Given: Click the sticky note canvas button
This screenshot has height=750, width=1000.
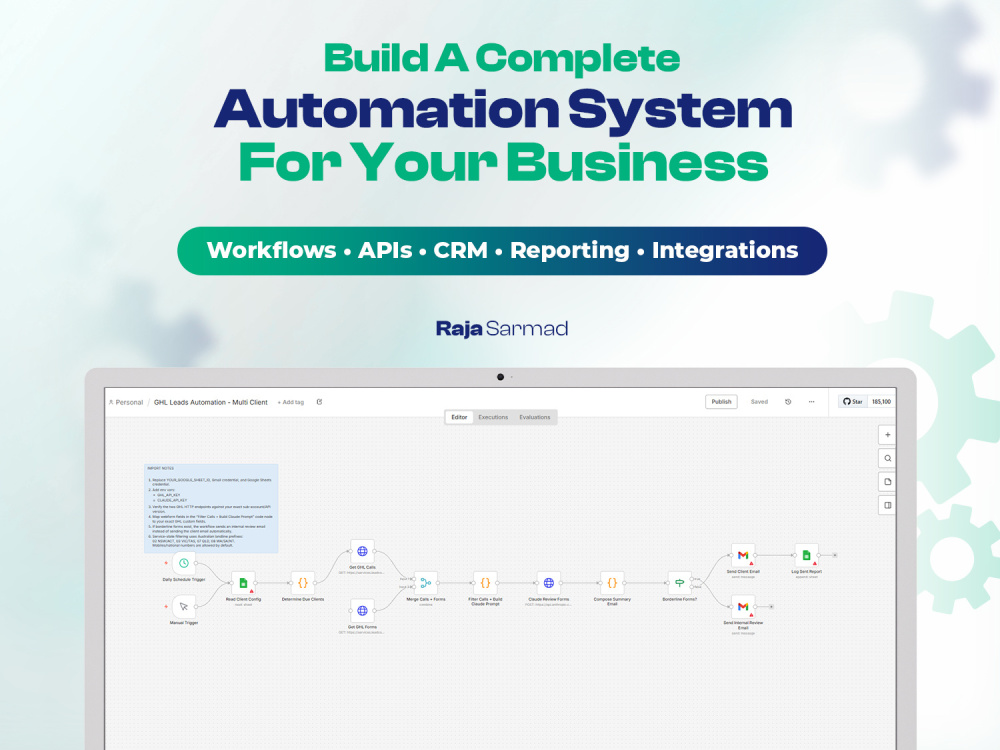Looking at the screenshot, I should coord(887,482).
